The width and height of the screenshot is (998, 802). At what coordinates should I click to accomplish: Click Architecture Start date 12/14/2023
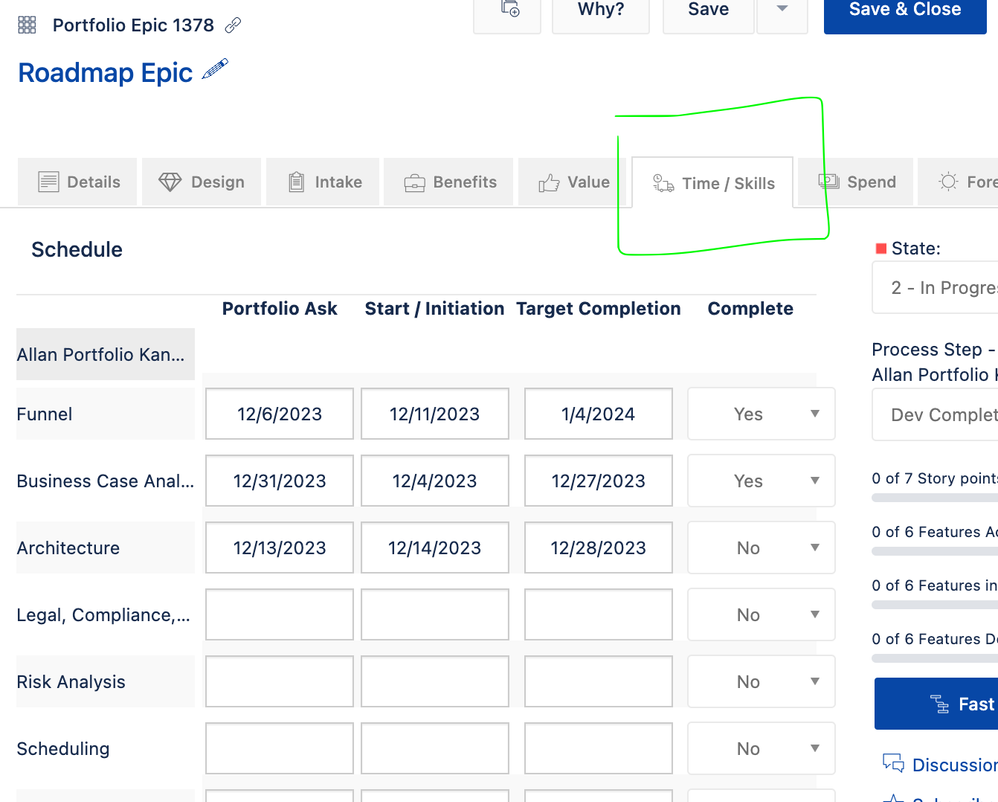(x=435, y=547)
